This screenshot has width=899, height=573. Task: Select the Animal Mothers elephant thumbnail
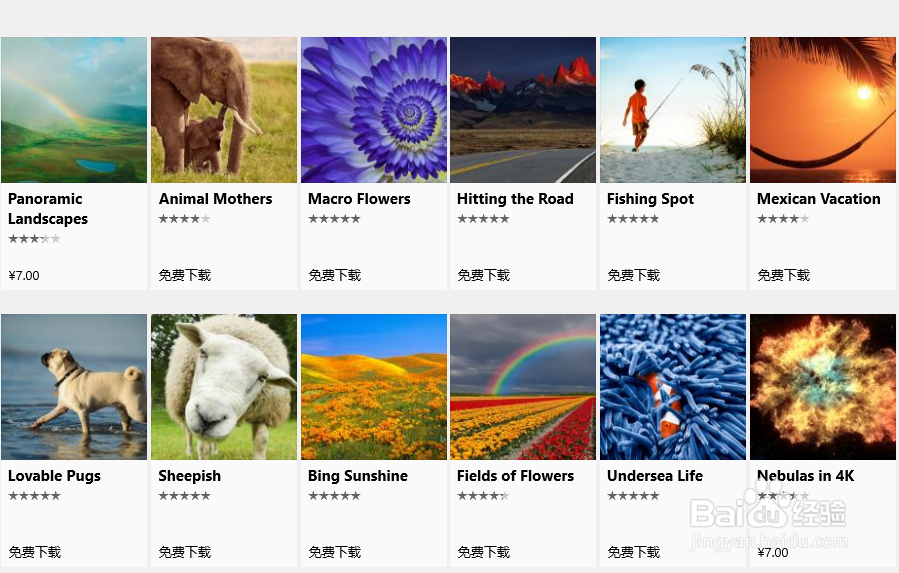click(224, 110)
